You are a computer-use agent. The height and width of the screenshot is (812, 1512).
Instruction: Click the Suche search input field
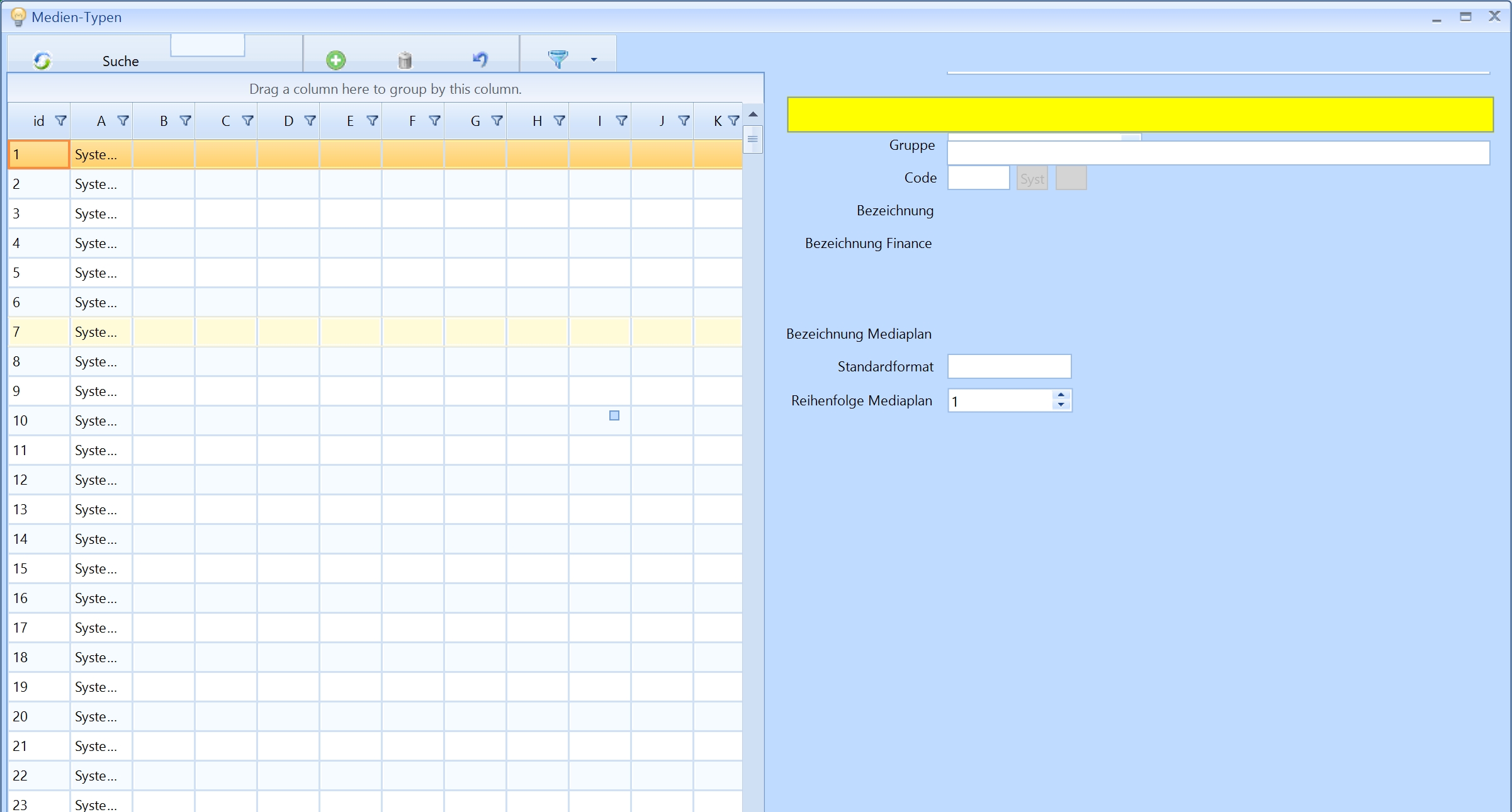[207, 46]
